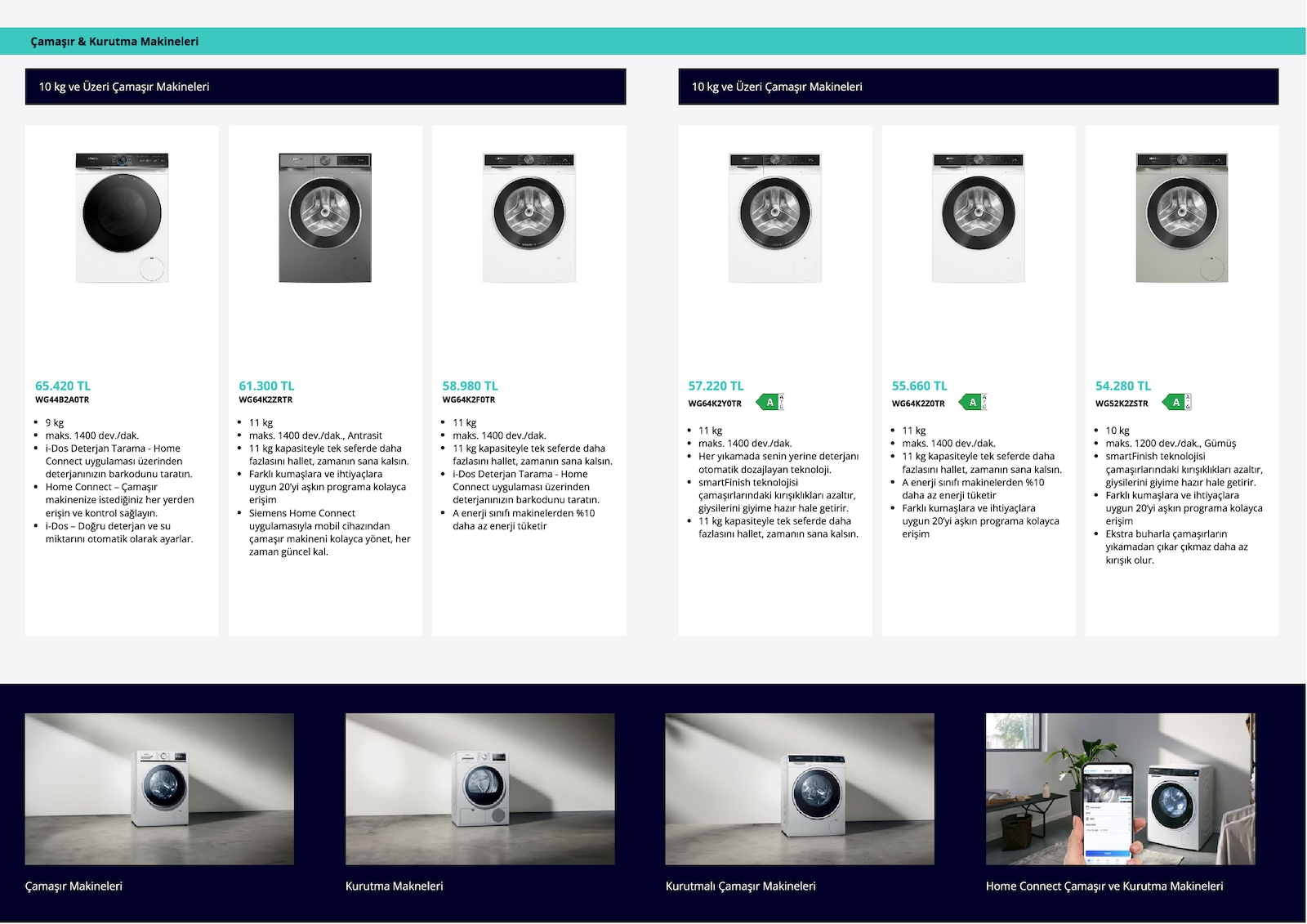Click the energy class A label beside WG64K2Y0TR

[x=769, y=402]
